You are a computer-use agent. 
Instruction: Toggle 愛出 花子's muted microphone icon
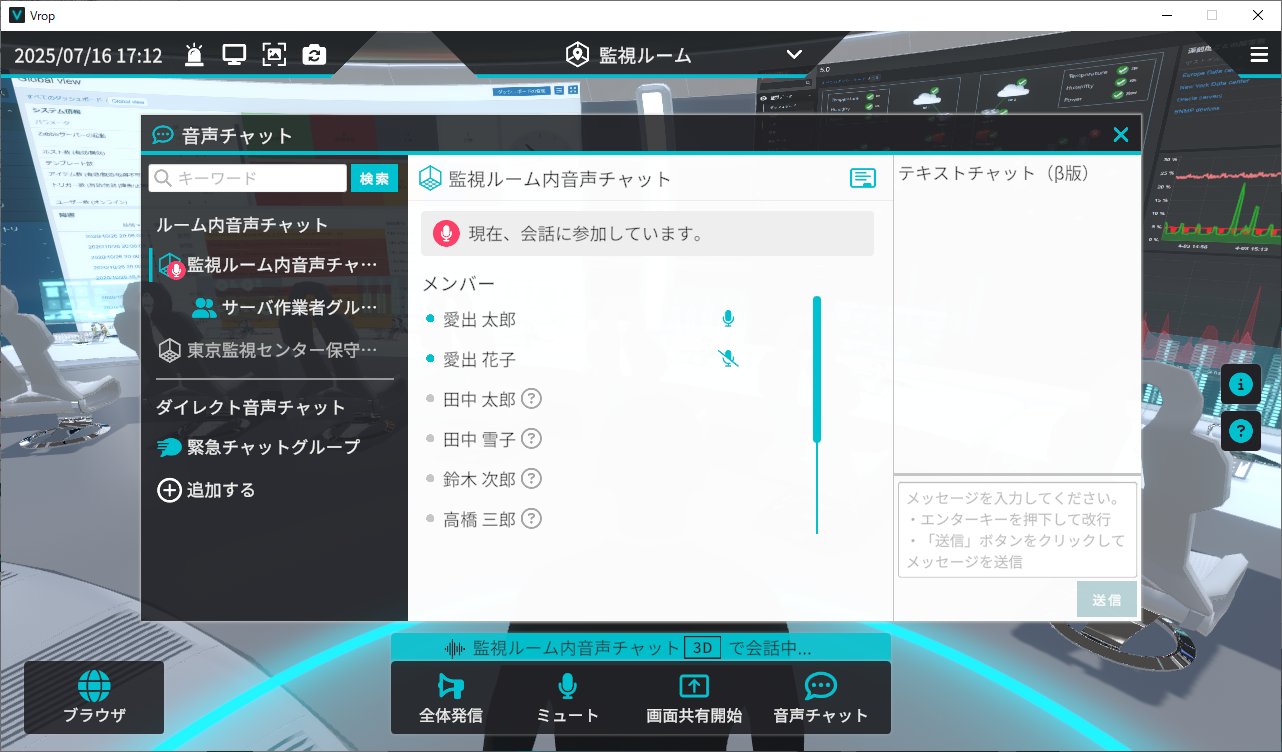pyautogui.click(x=728, y=359)
